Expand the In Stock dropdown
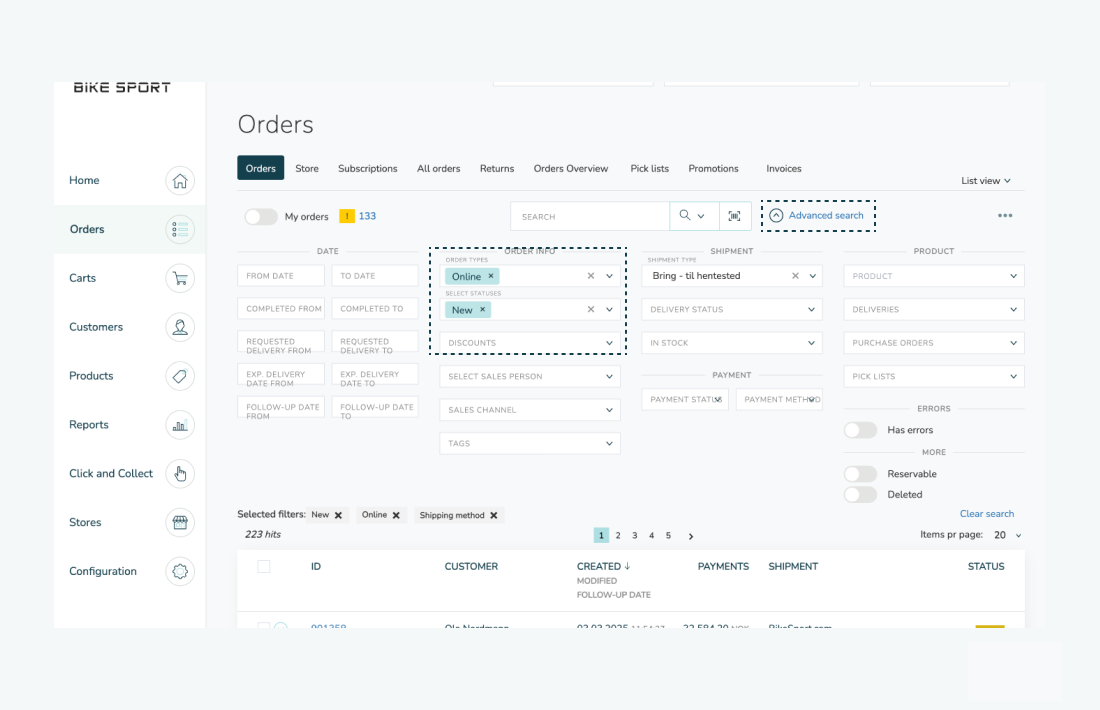 click(732, 343)
